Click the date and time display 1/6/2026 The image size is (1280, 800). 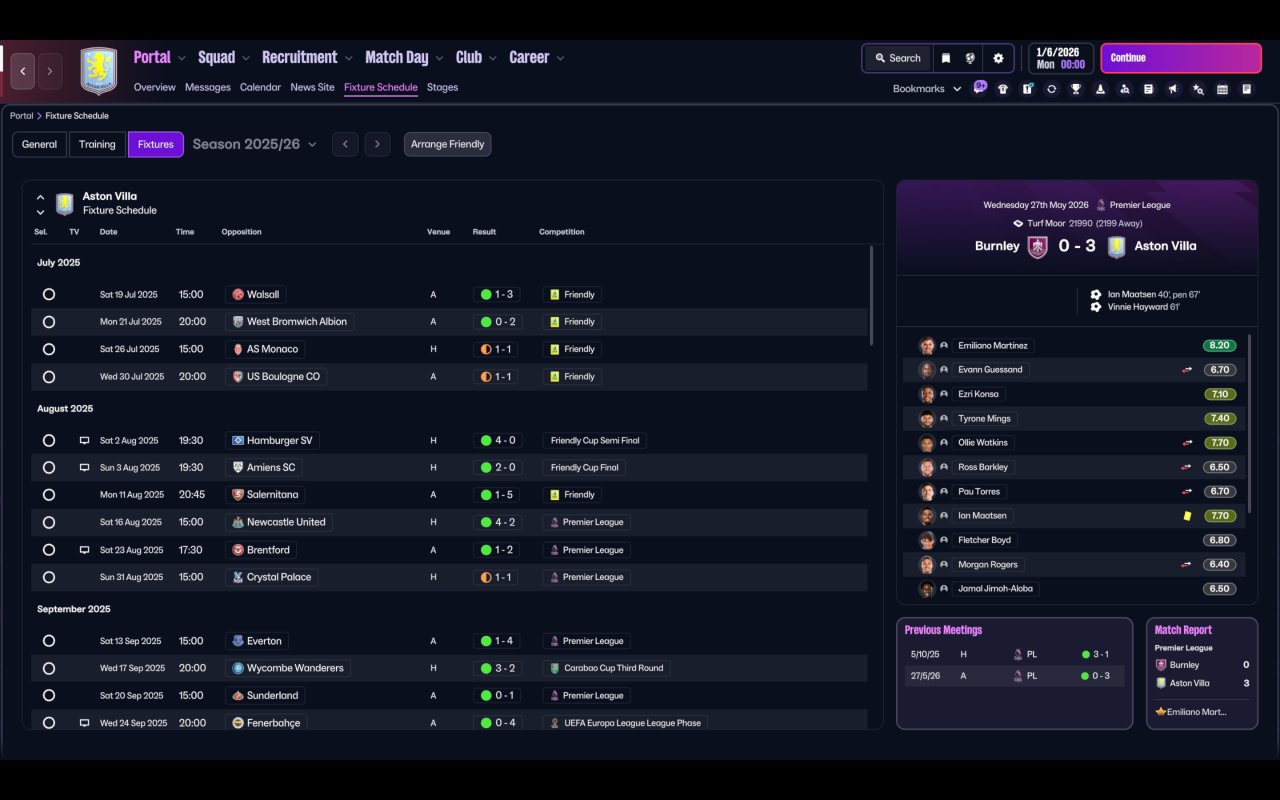(x=1060, y=58)
